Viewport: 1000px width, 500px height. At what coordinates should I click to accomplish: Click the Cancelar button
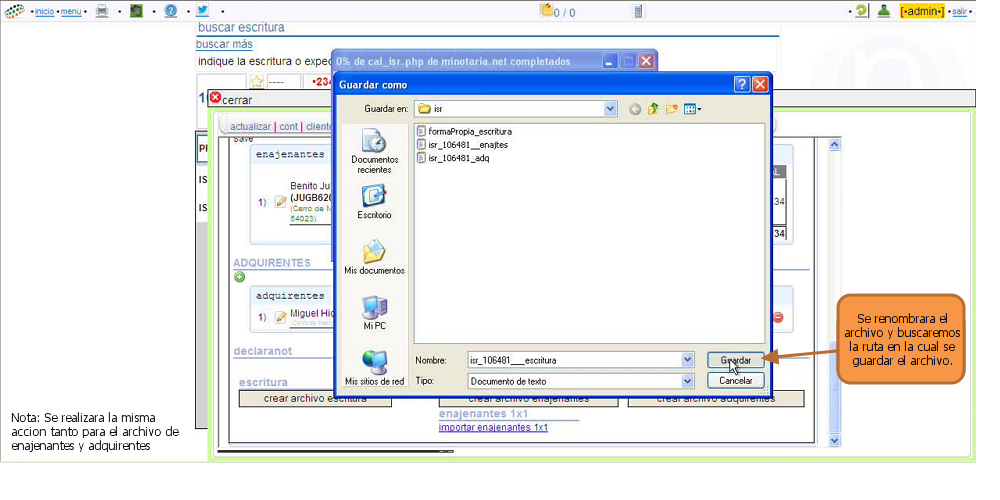[x=735, y=381]
